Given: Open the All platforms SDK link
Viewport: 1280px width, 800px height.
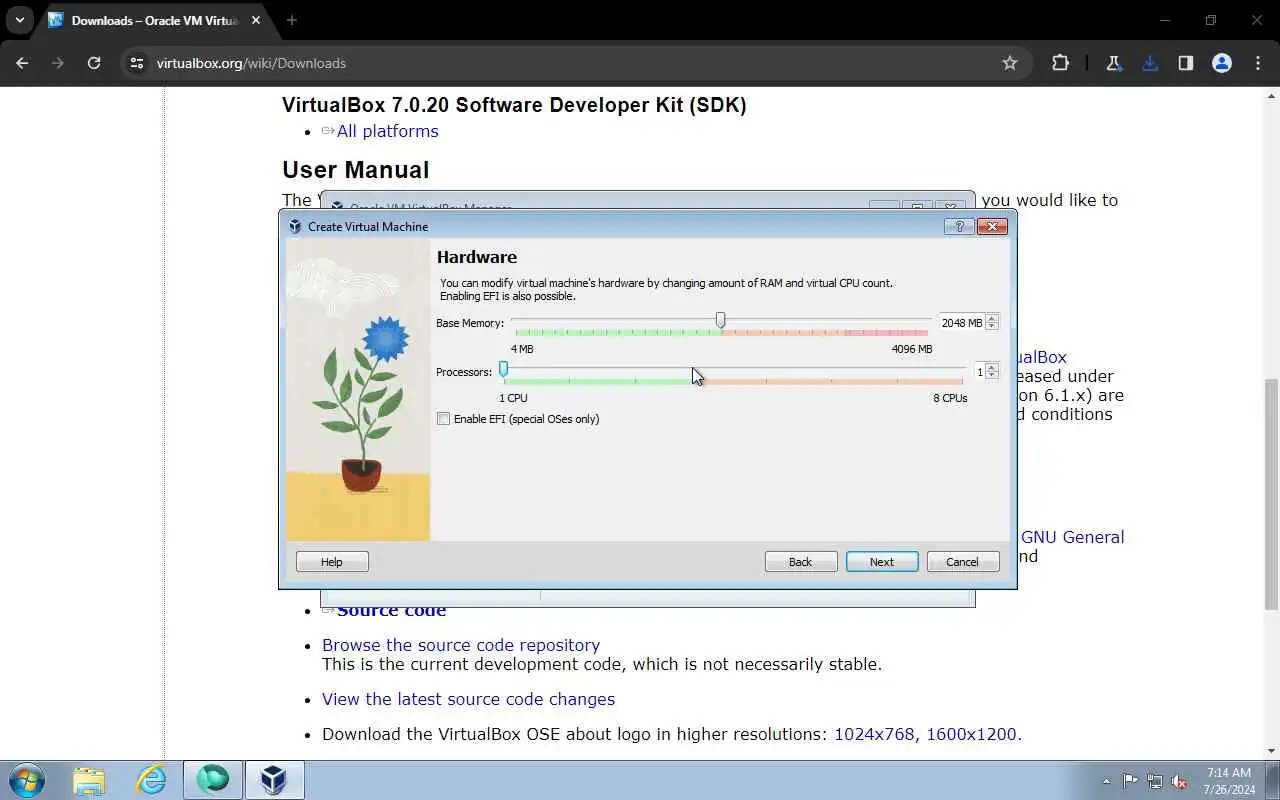Looking at the screenshot, I should pos(387,131).
